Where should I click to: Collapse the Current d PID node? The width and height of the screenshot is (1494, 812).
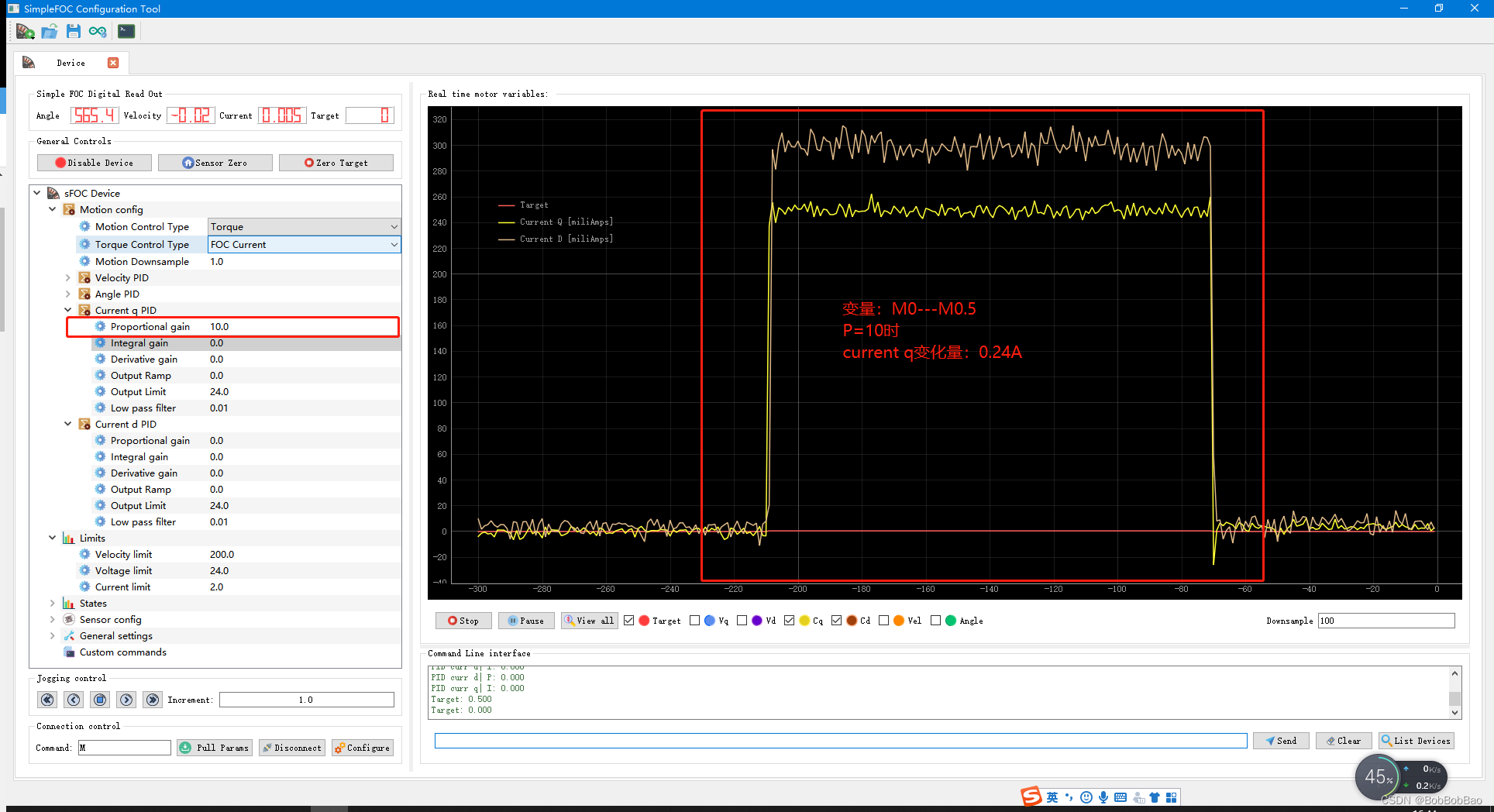(68, 424)
